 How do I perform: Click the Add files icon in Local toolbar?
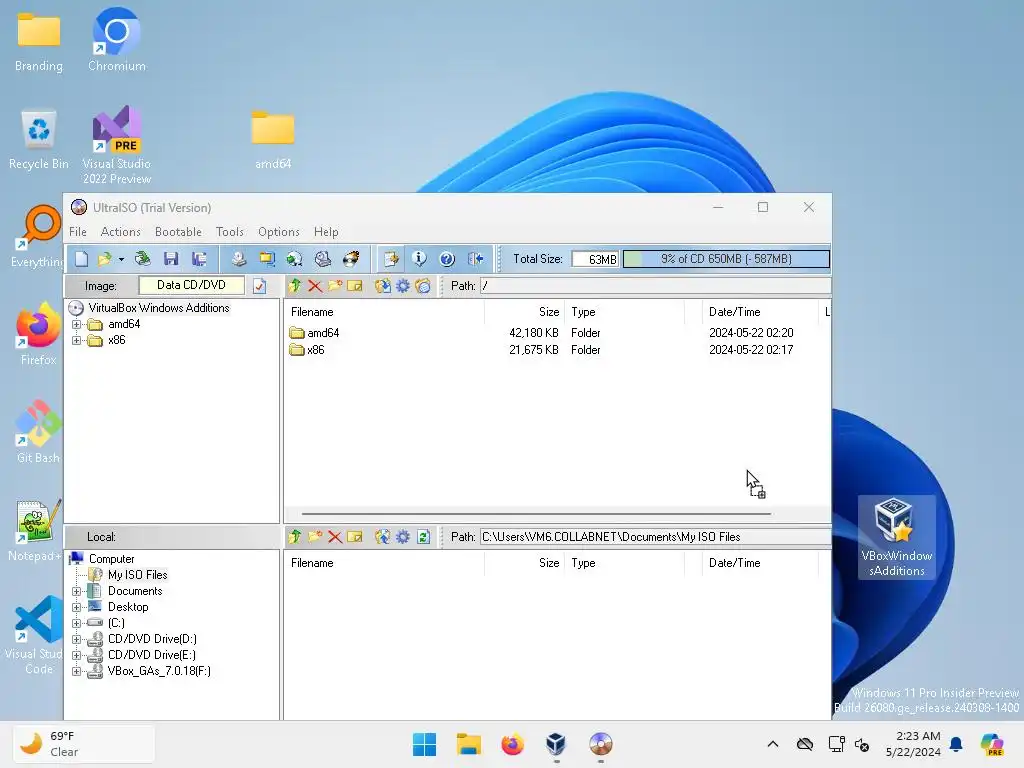click(x=383, y=537)
